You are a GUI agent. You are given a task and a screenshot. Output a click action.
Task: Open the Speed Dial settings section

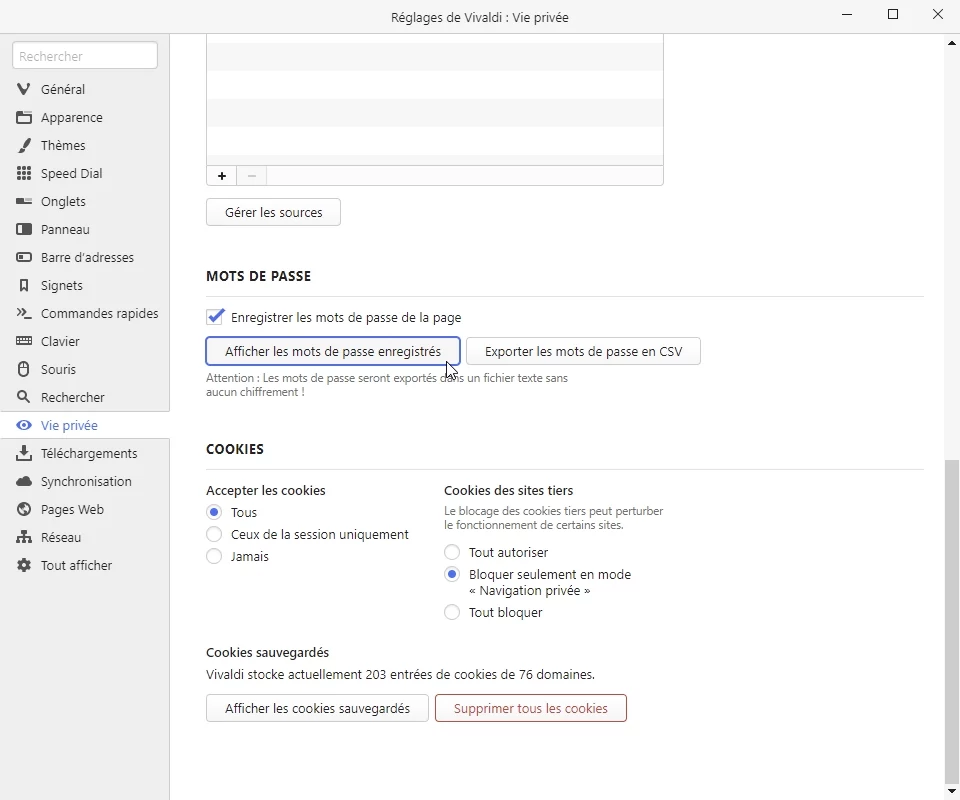click(x=85, y=173)
